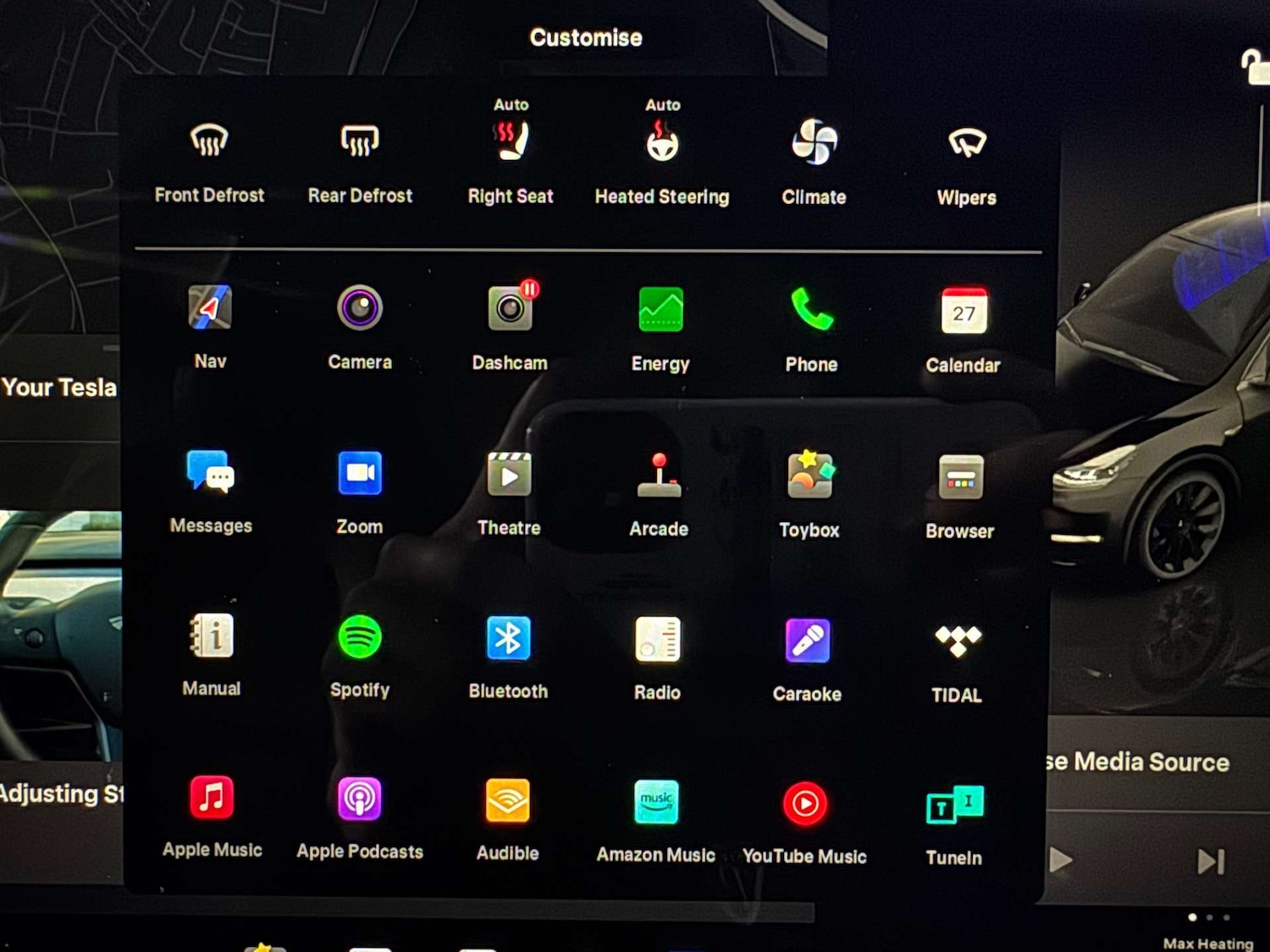Open the Bluetooth settings icon
The image size is (1270, 952).
(x=508, y=638)
